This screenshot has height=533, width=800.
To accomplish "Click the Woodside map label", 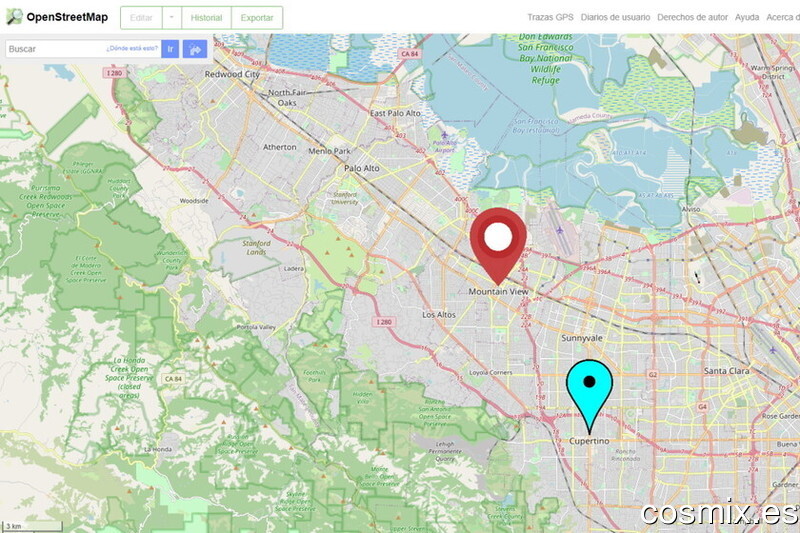I will (x=194, y=201).
